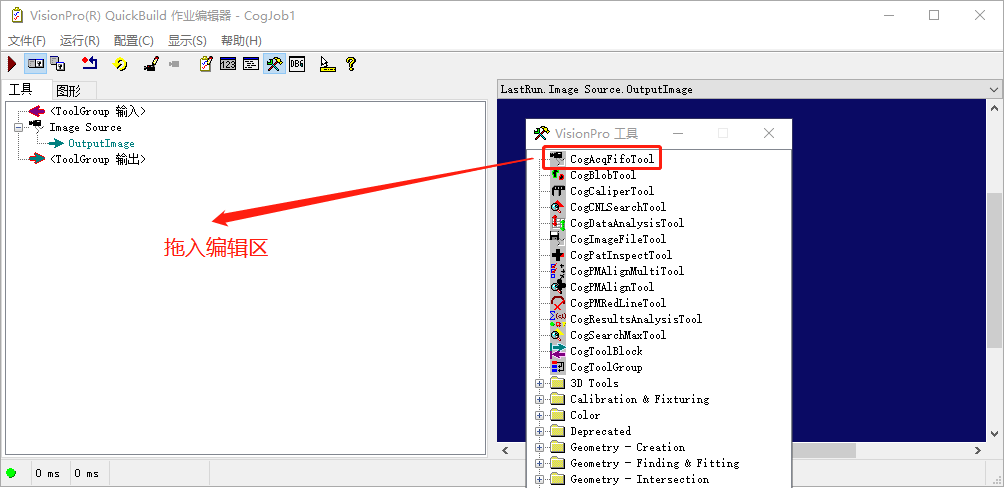Viewport: 1004px width, 488px height.
Task: Click the green status indicator light
Action: [12, 473]
